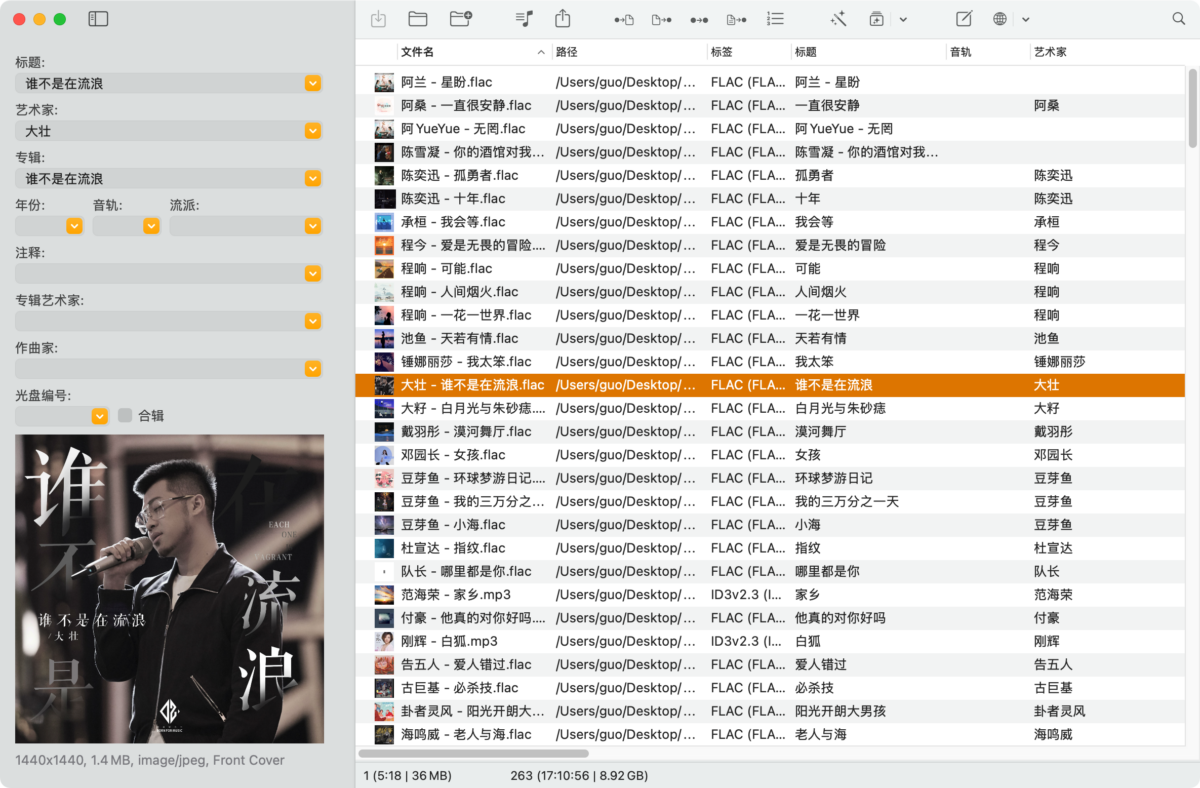Click cover thumbnail of 阿兰 - 星盼.flac row
1200x788 pixels.
click(384, 82)
